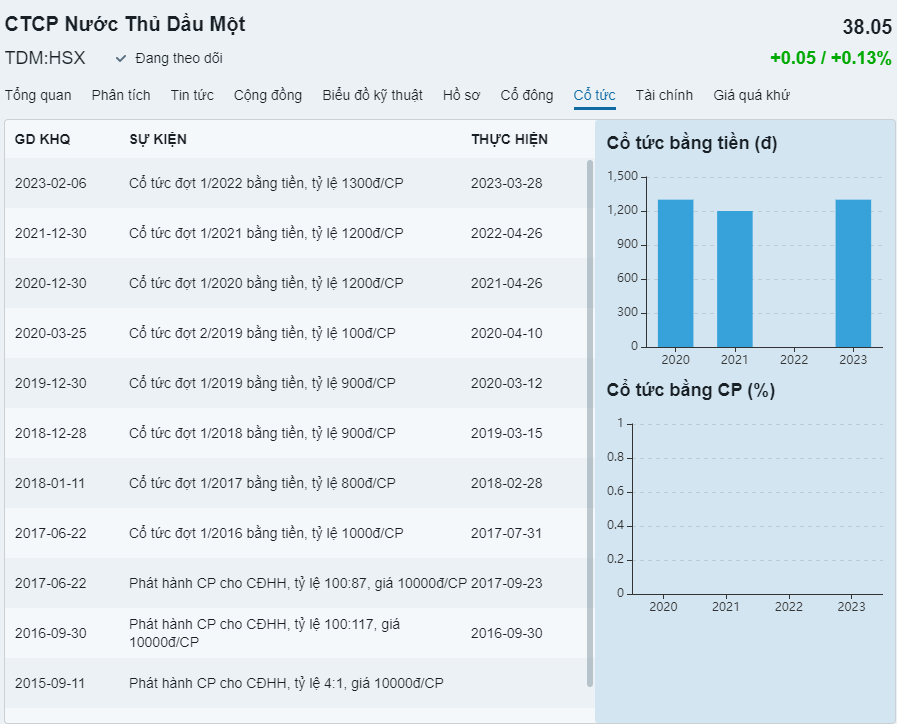Click payment date 2020-04-10
The width and height of the screenshot is (897, 724).
click(x=506, y=333)
